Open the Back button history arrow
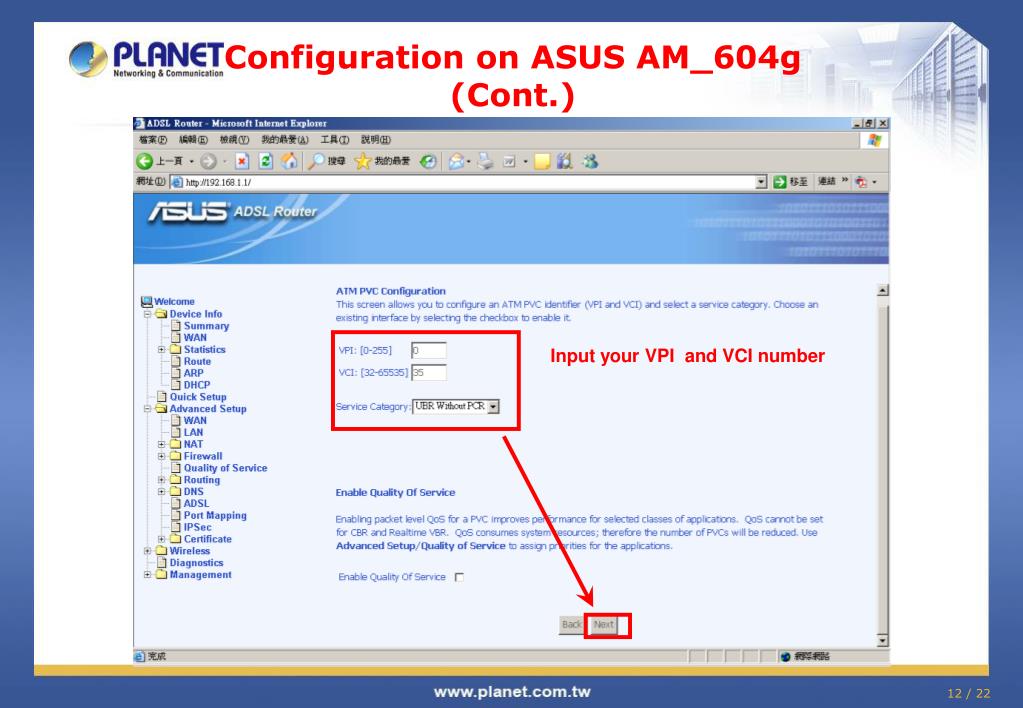 192,161
